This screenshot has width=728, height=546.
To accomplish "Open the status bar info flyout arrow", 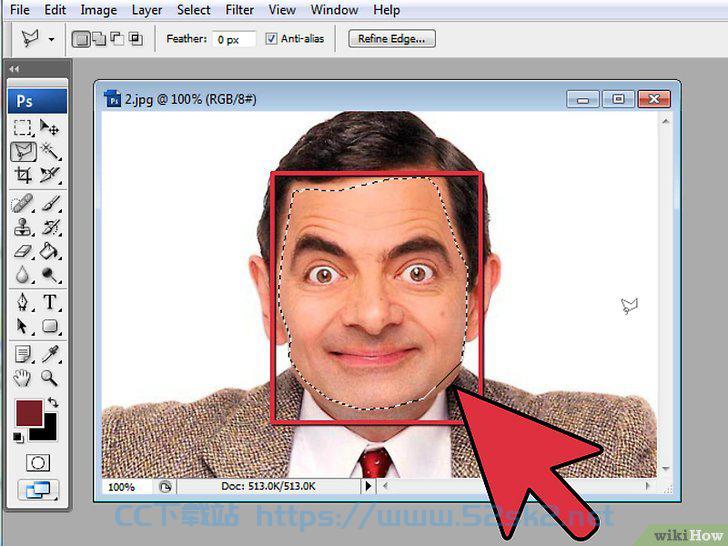I will 368,486.
